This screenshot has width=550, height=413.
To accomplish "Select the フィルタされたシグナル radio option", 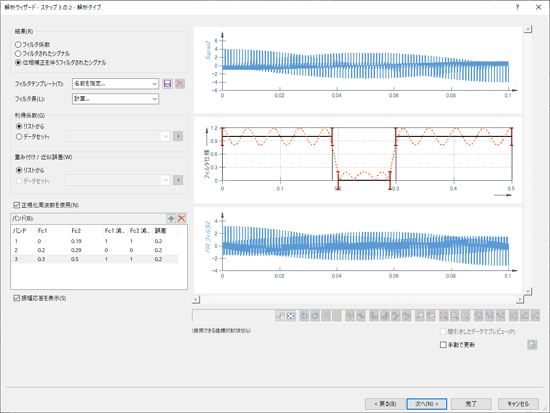I will click(18, 54).
